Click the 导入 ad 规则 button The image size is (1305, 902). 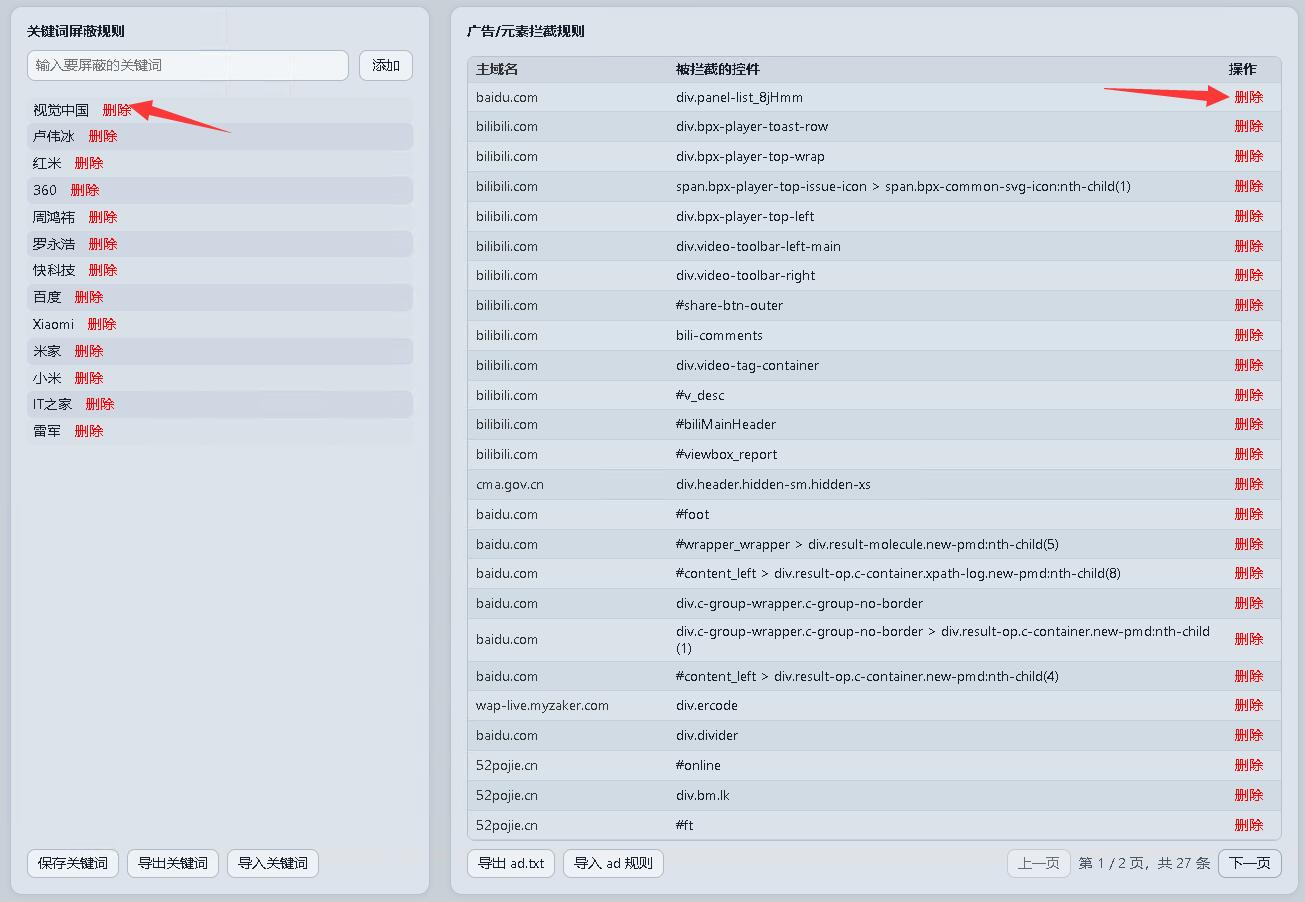pyautogui.click(x=613, y=863)
